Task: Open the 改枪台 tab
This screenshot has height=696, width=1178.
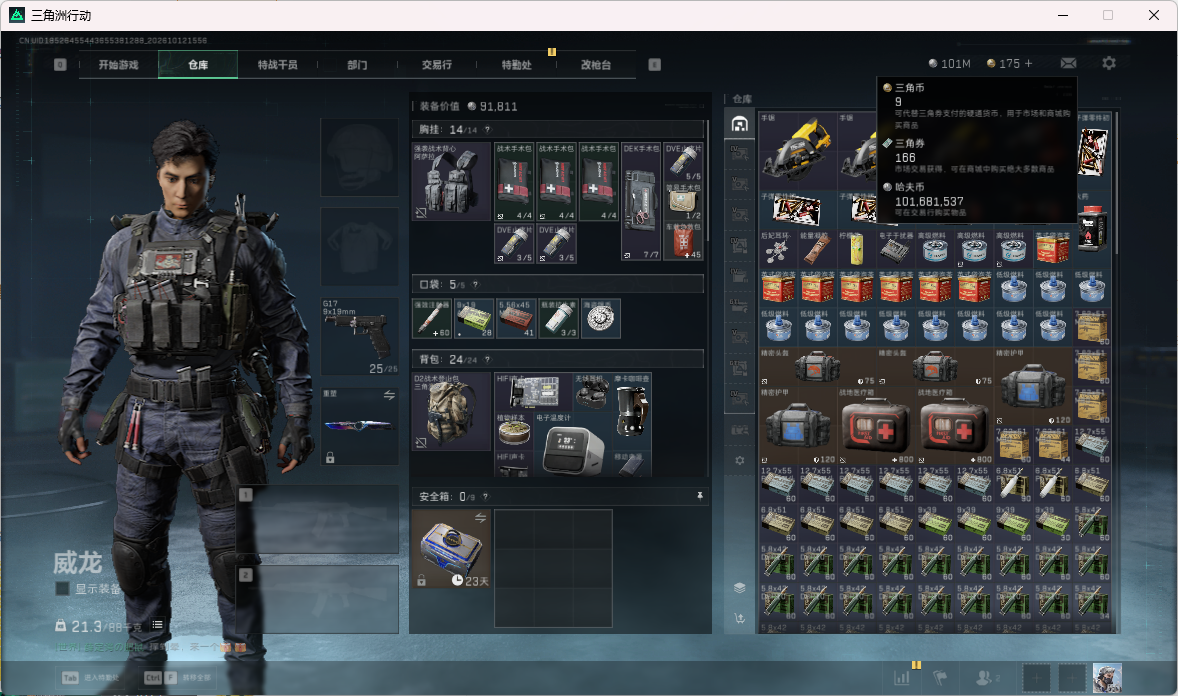Action: pos(596,65)
